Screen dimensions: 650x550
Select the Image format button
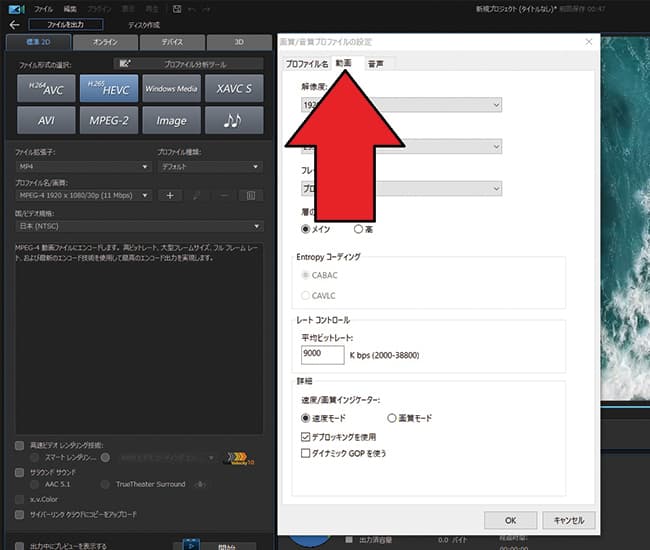(x=171, y=120)
